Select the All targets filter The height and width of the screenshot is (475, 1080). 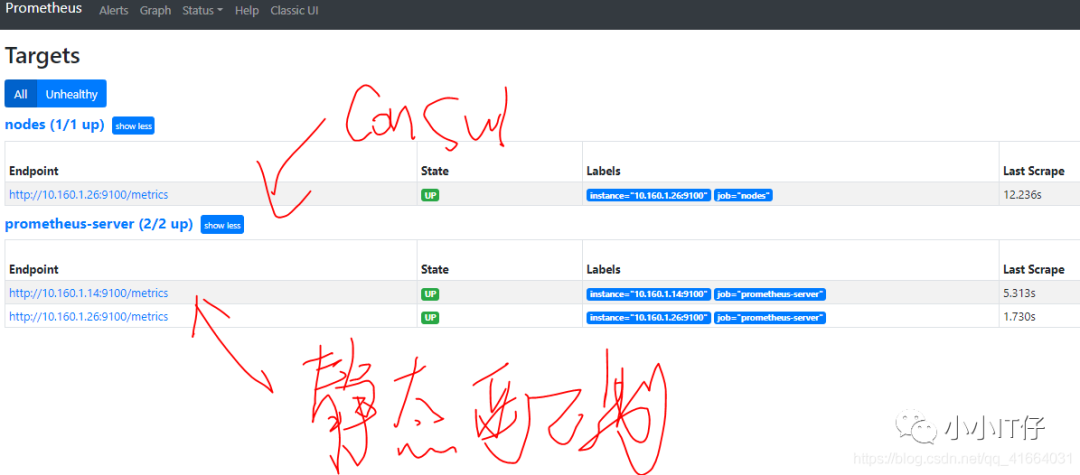21,94
